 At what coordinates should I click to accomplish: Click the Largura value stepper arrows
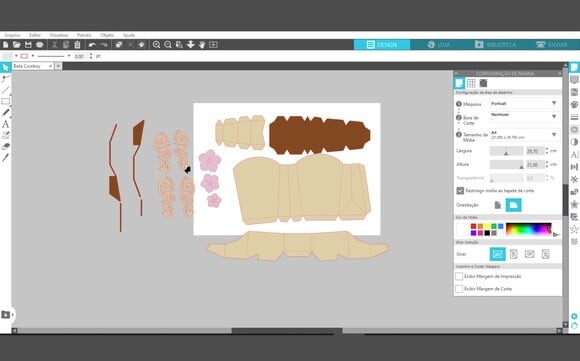547,151
